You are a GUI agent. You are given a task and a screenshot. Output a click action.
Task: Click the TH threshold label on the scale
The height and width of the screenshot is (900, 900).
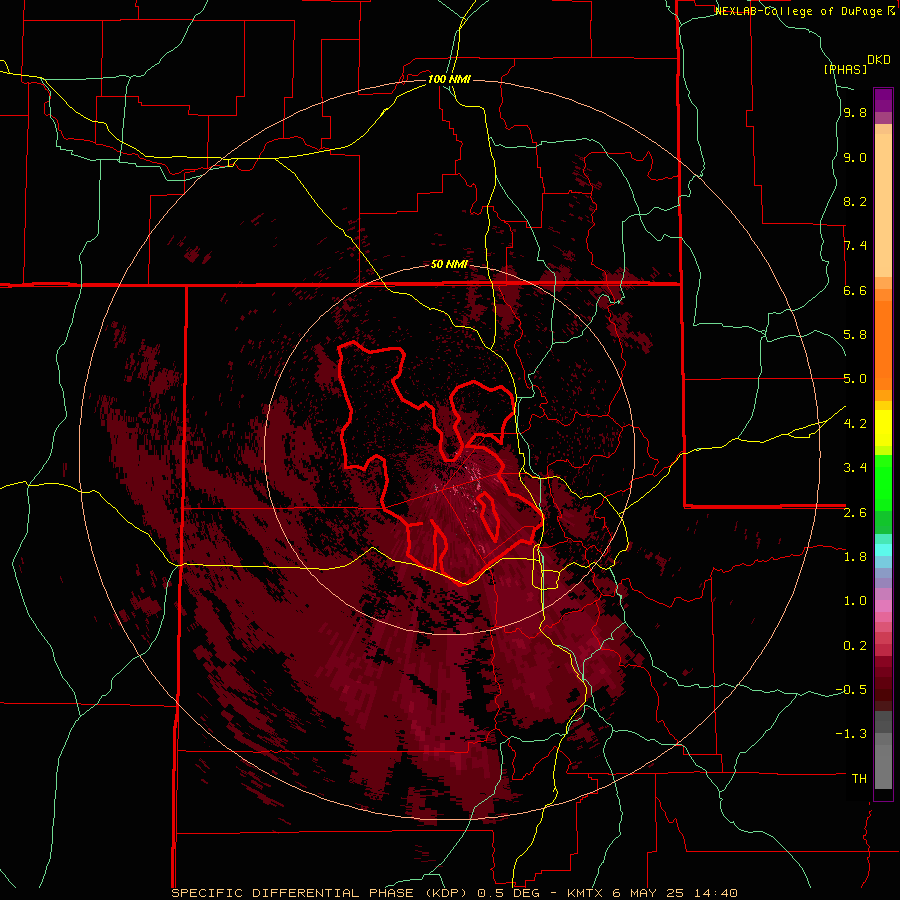tap(859, 778)
